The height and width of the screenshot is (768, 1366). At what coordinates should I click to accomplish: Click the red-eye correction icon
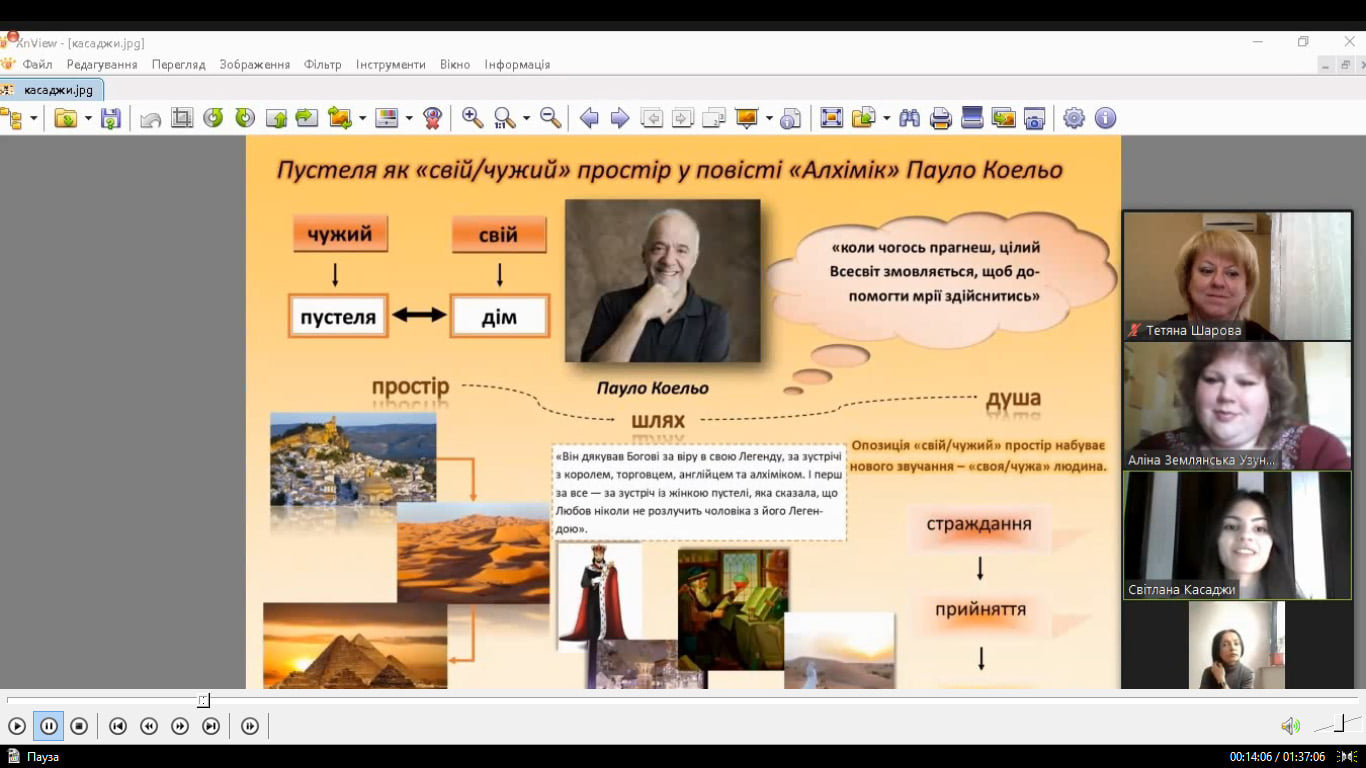[433, 118]
